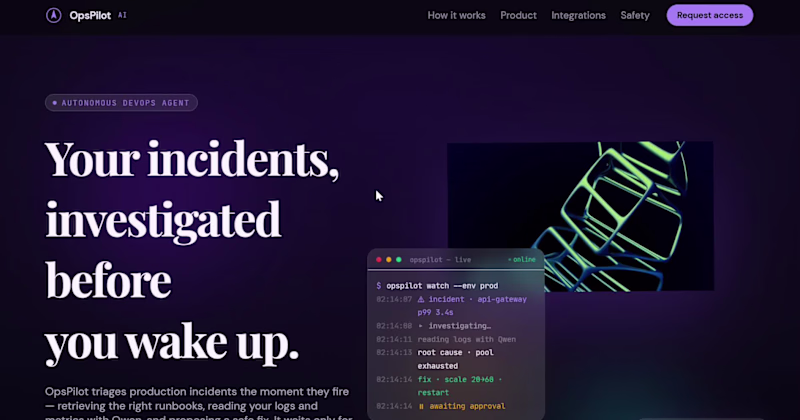Screen dimensions: 800x420
Task: Click the 'Your incidents,' headline text
Action: (192, 160)
